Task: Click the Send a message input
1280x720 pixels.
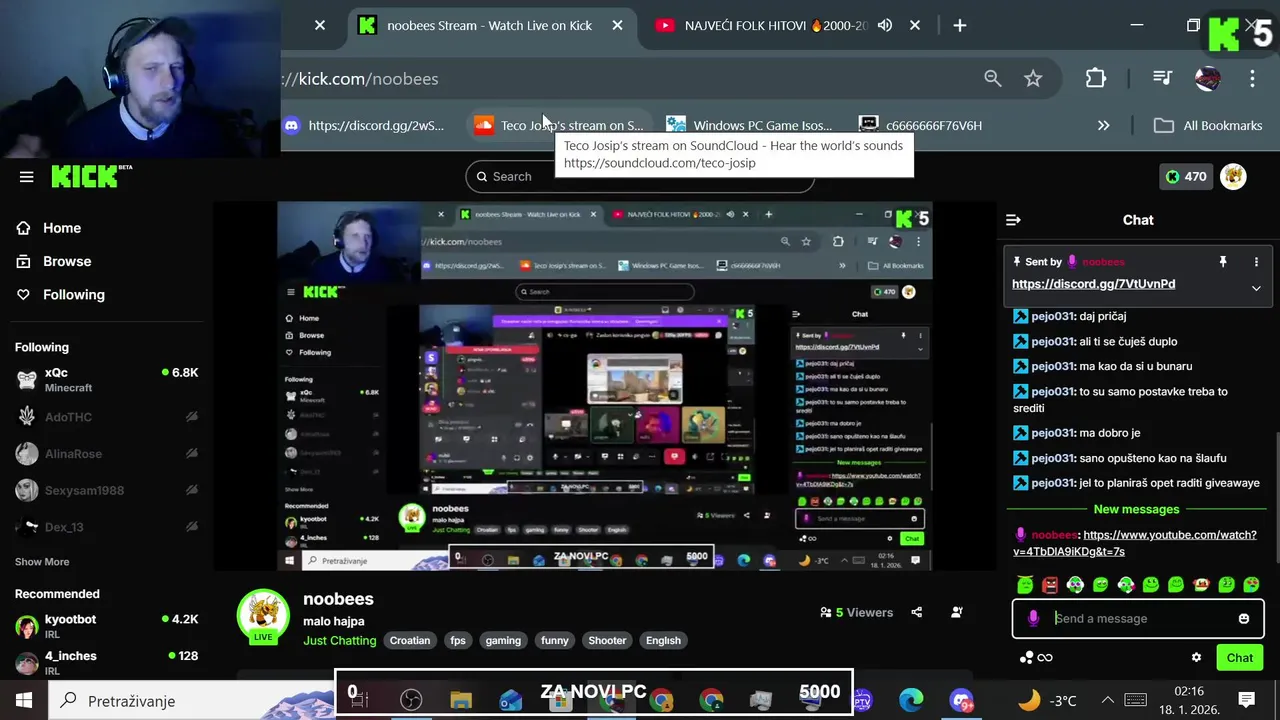Action: pos(1140,619)
